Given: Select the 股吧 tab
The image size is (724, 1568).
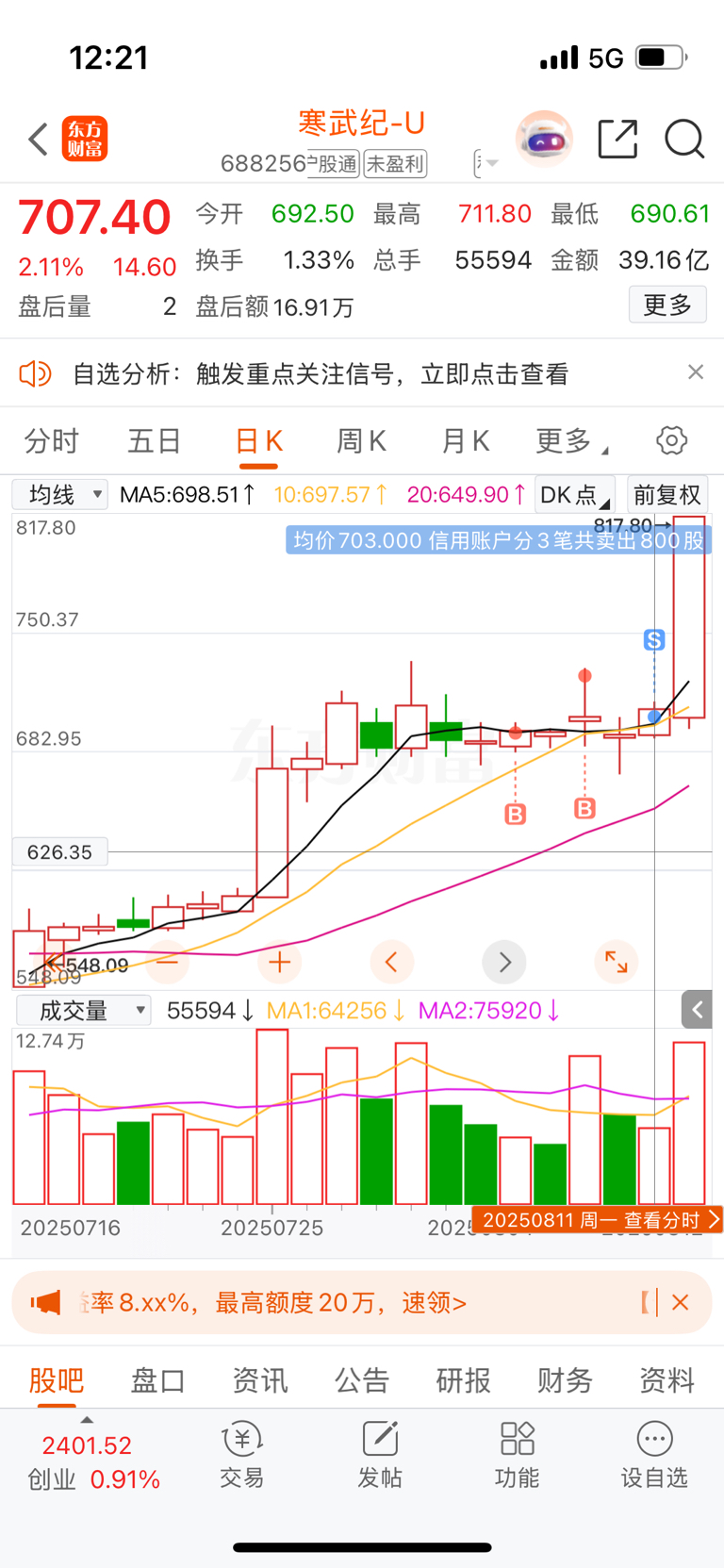Looking at the screenshot, I should tap(57, 1379).
